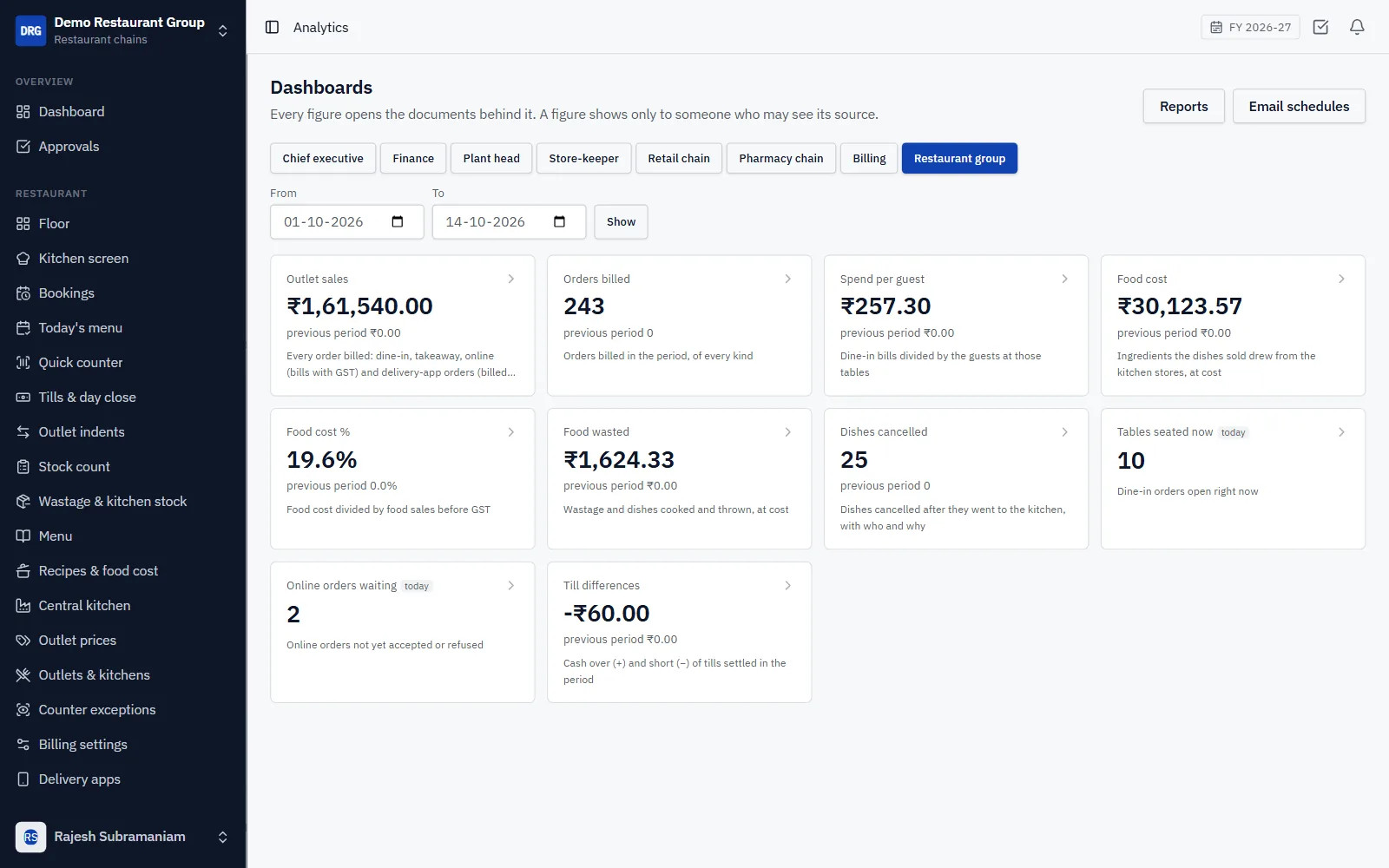Open the Menu sidebar item
The height and width of the screenshot is (868, 1389).
click(122, 536)
